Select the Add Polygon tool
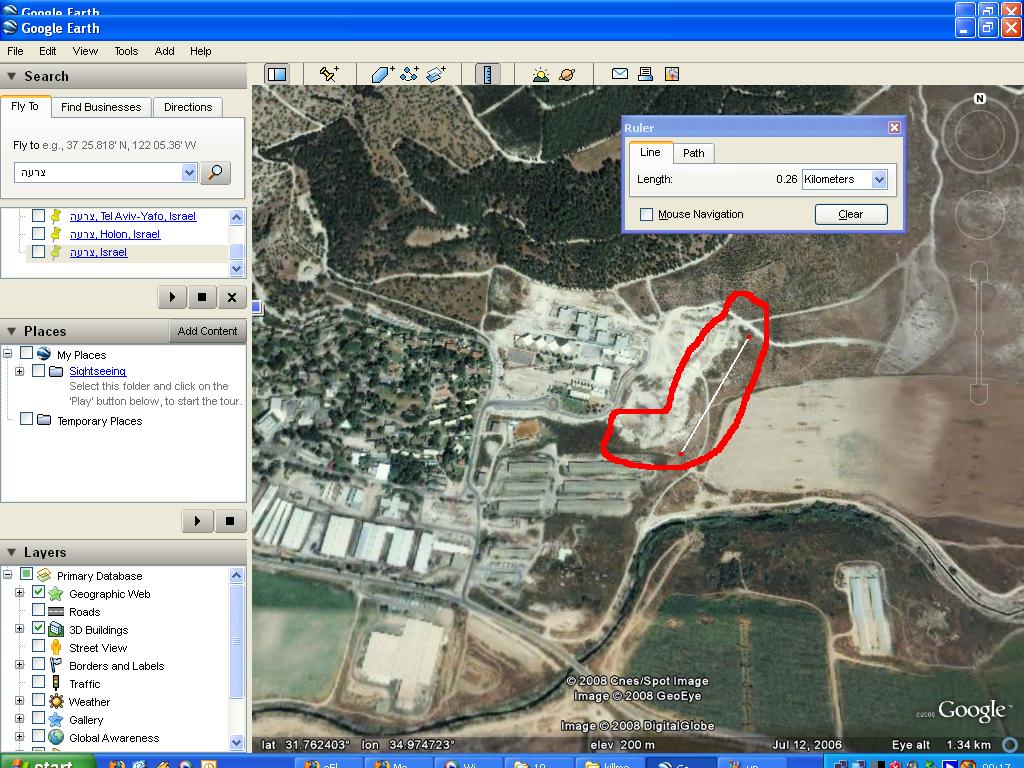The image size is (1024, 768). [x=383, y=74]
